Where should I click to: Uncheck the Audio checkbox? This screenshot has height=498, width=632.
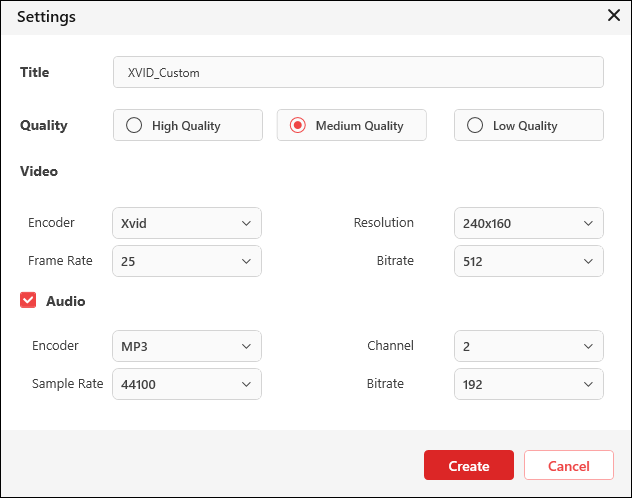pos(28,300)
